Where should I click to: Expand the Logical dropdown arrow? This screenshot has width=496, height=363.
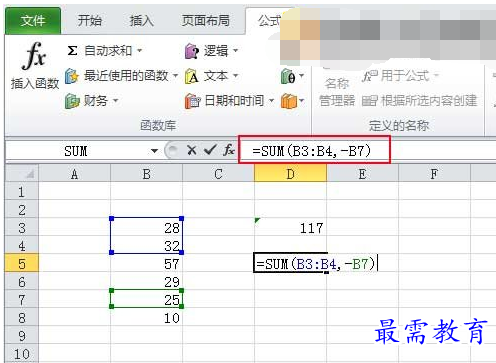pyautogui.click(x=235, y=51)
